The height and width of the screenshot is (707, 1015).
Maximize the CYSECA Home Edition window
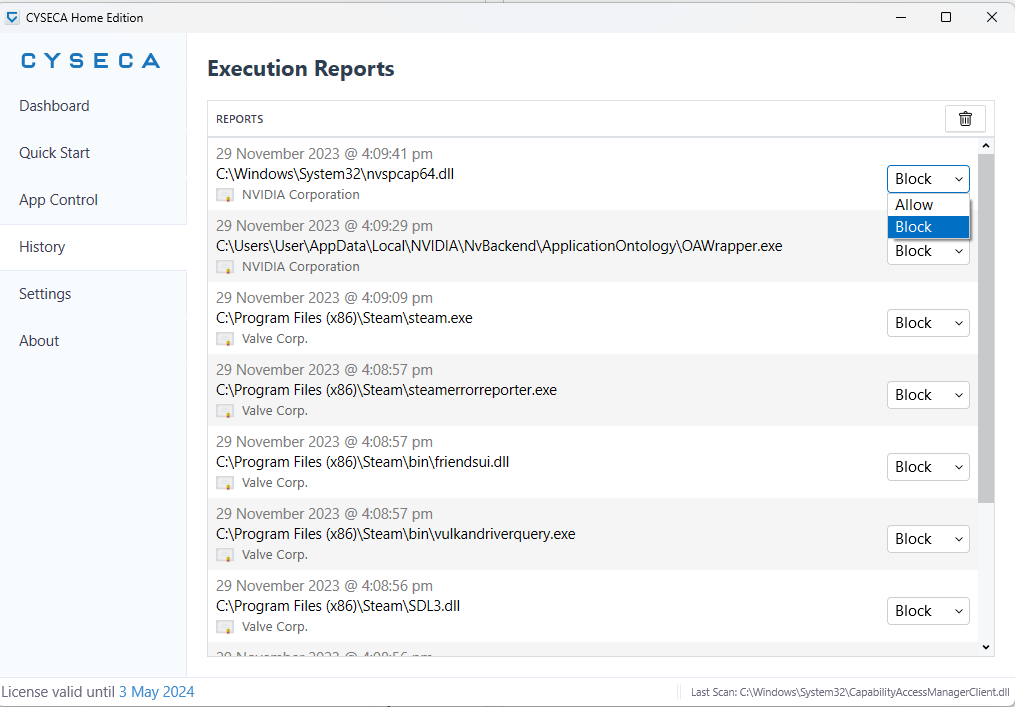click(946, 17)
